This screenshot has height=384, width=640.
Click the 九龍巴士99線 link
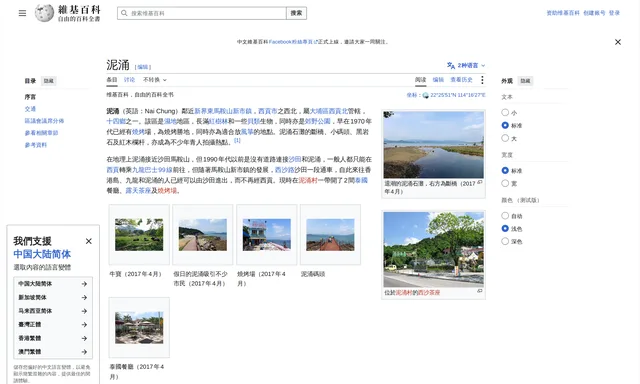pos(152,170)
